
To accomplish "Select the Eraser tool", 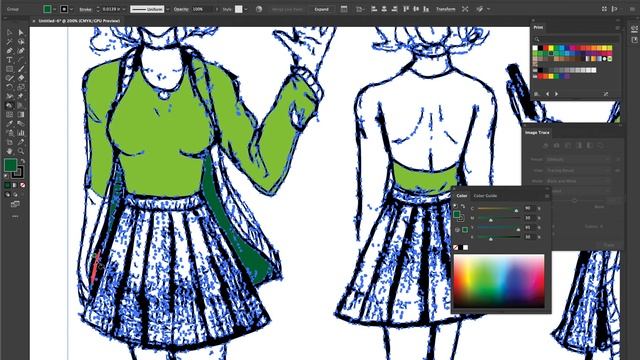I will click(21, 78).
